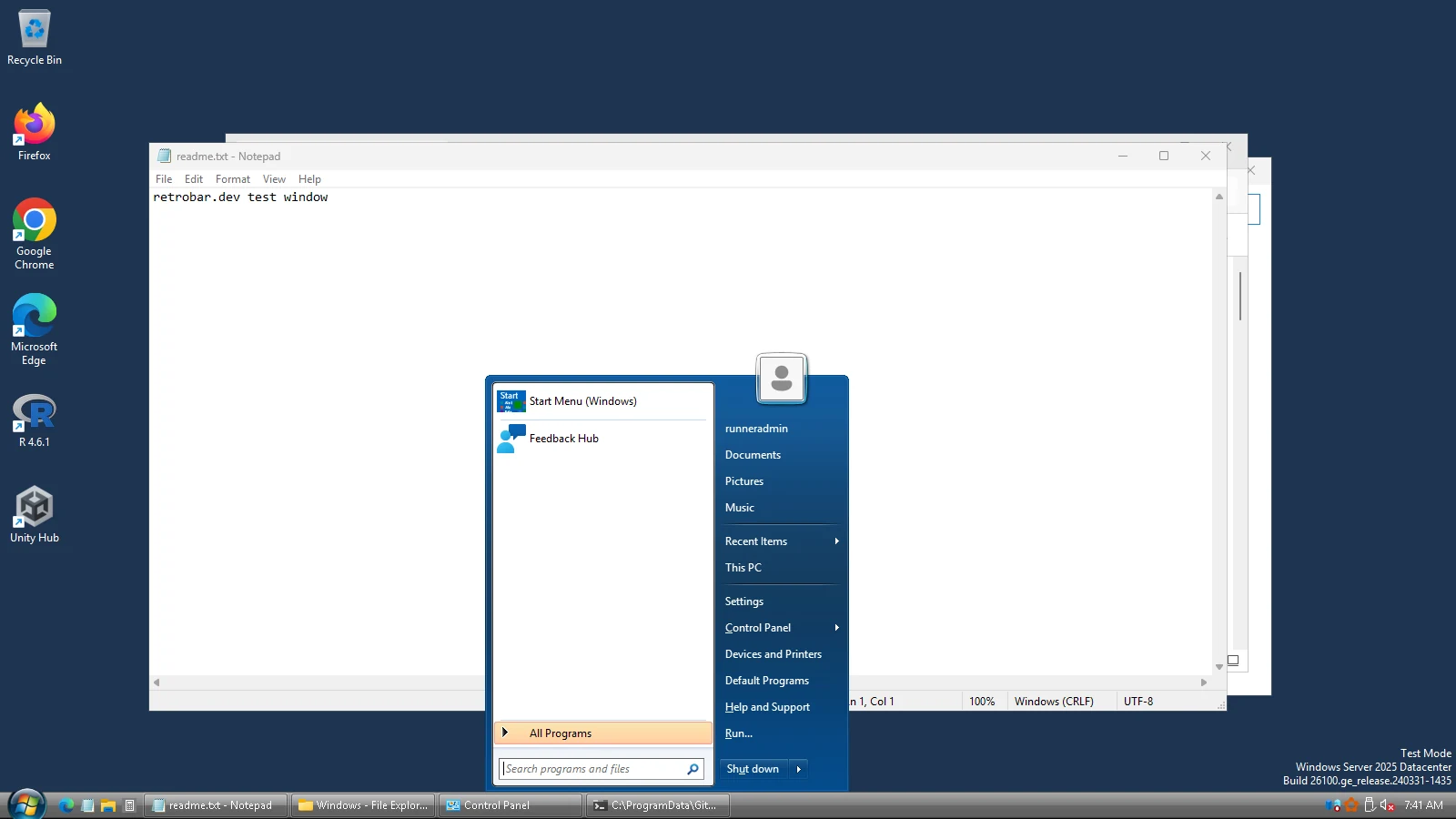1456x819 pixels.
Task: Click Notepad horizontal scrollbar right arrow
Action: [x=1204, y=682]
